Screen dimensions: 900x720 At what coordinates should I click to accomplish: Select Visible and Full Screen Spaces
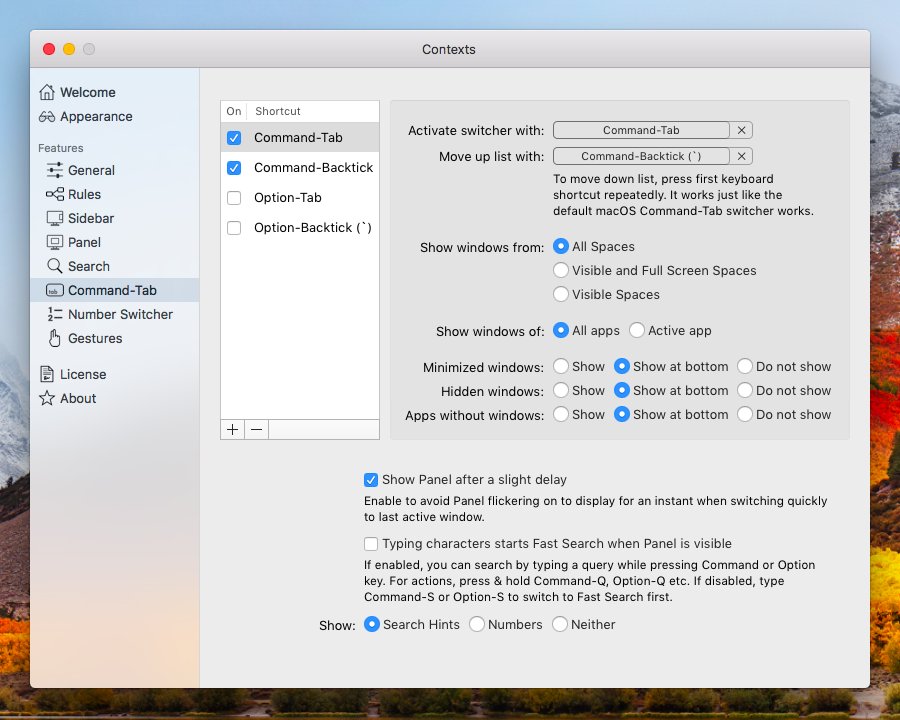tap(561, 270)
